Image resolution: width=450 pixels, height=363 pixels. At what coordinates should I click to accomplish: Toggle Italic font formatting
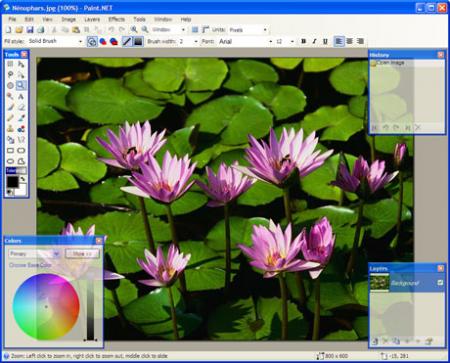[x=314, y=41]
